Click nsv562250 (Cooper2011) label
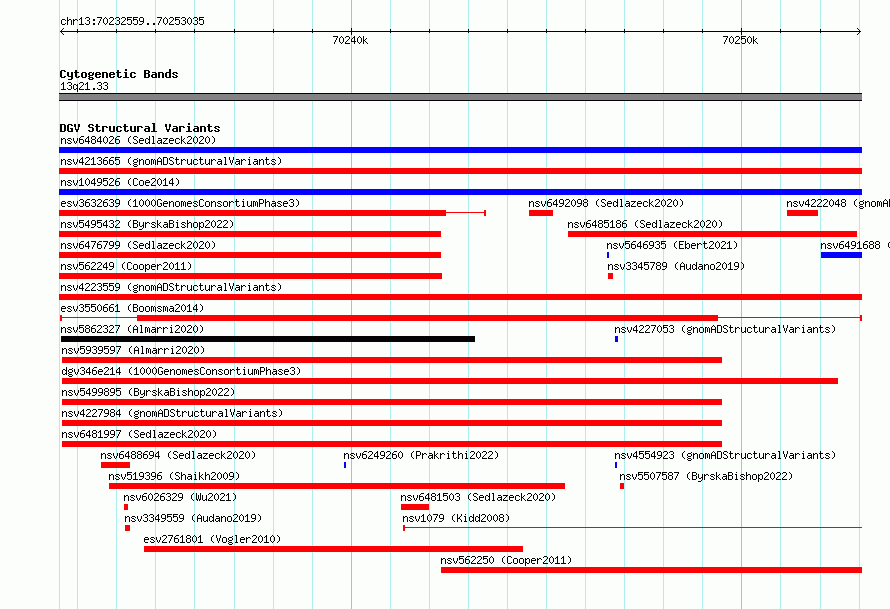Image resolution: width=890 pixels, height=609 pixels. pos(506,560)
